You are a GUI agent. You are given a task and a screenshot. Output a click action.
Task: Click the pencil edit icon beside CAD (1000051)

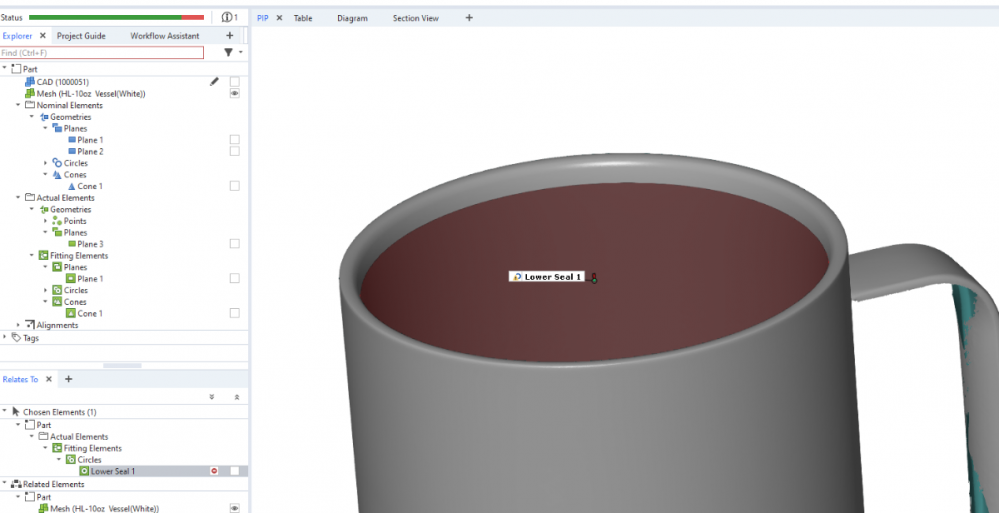(x=214, y=82)
